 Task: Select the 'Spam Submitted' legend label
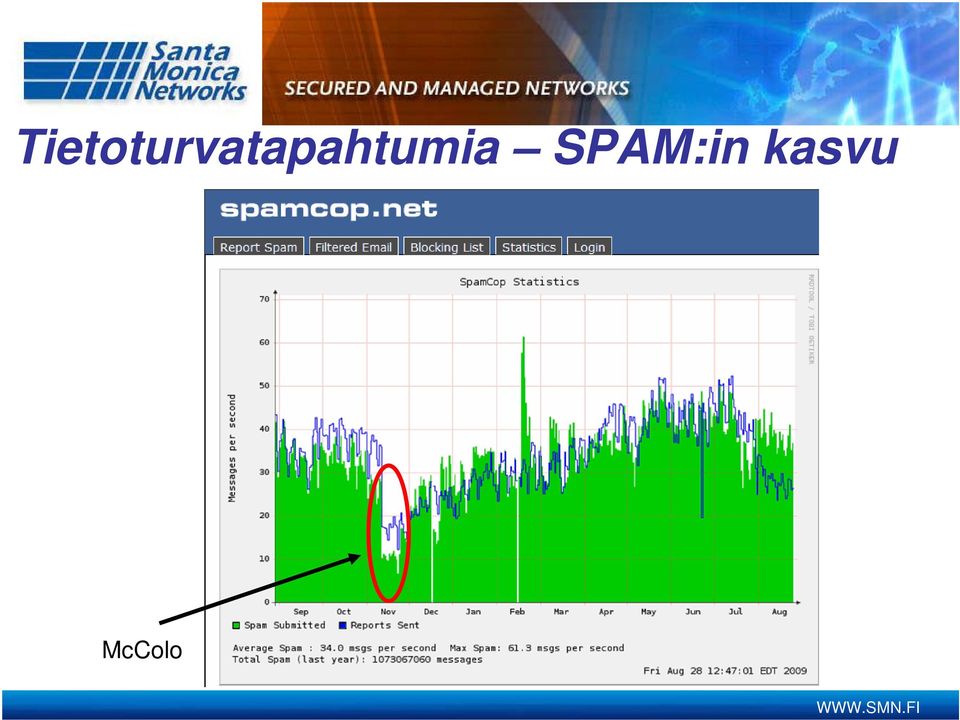click(x=285, y=625)
